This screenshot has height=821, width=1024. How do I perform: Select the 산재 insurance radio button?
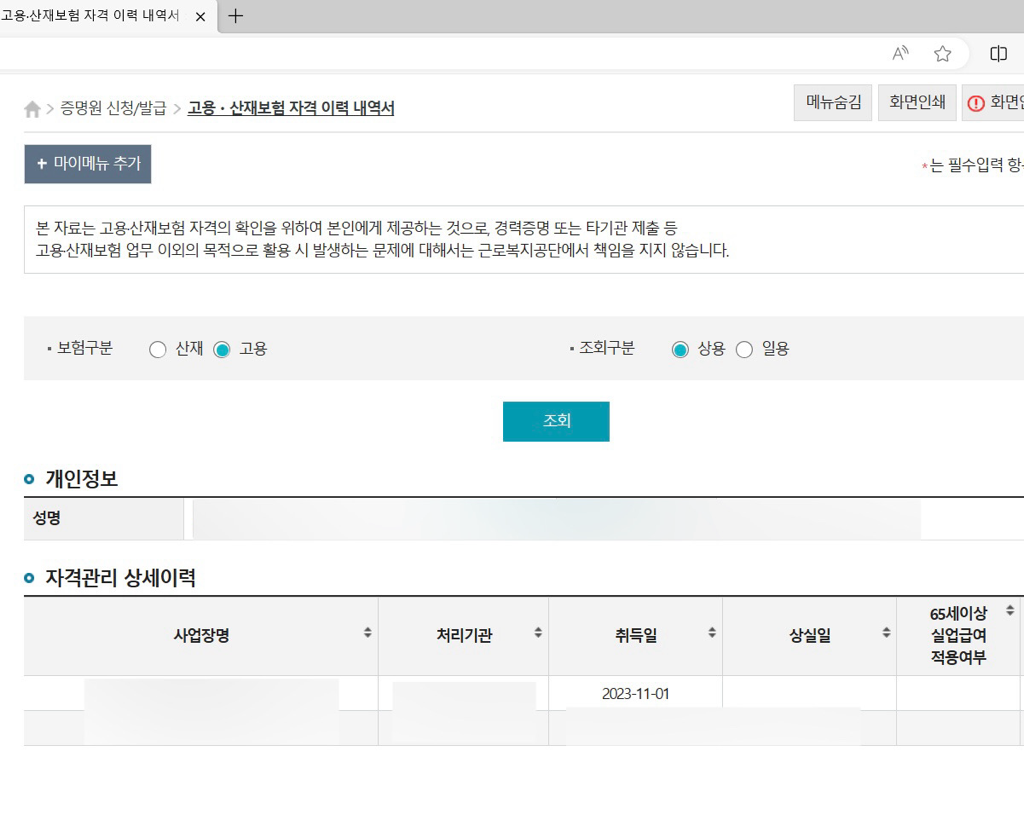157,350
